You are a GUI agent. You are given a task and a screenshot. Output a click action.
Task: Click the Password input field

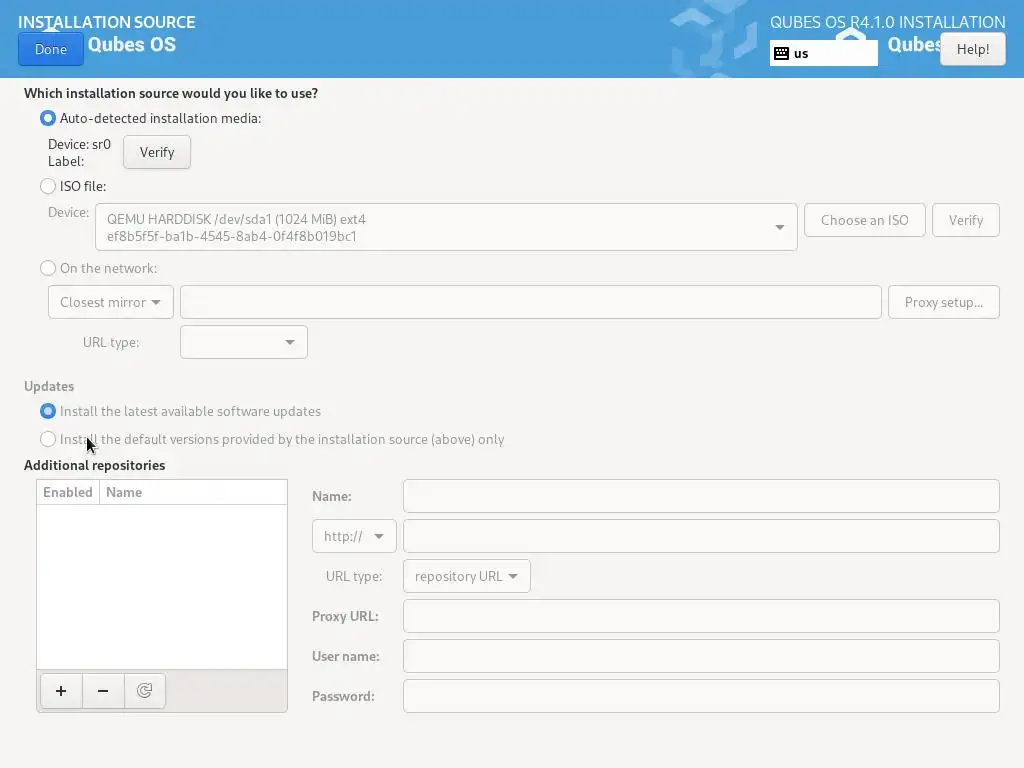pyautogui.click(x=701, y=696)
